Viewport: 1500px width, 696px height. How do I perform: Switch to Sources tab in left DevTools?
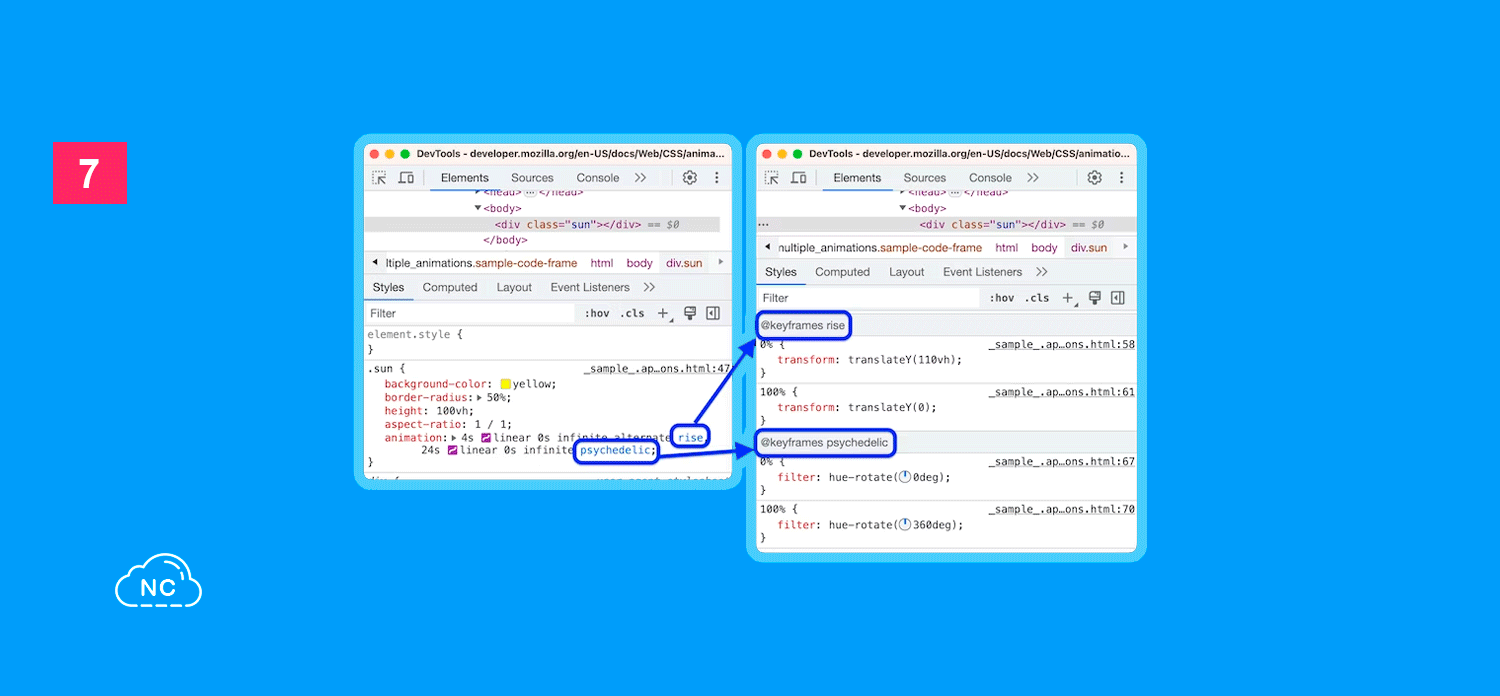coord(532,178)
